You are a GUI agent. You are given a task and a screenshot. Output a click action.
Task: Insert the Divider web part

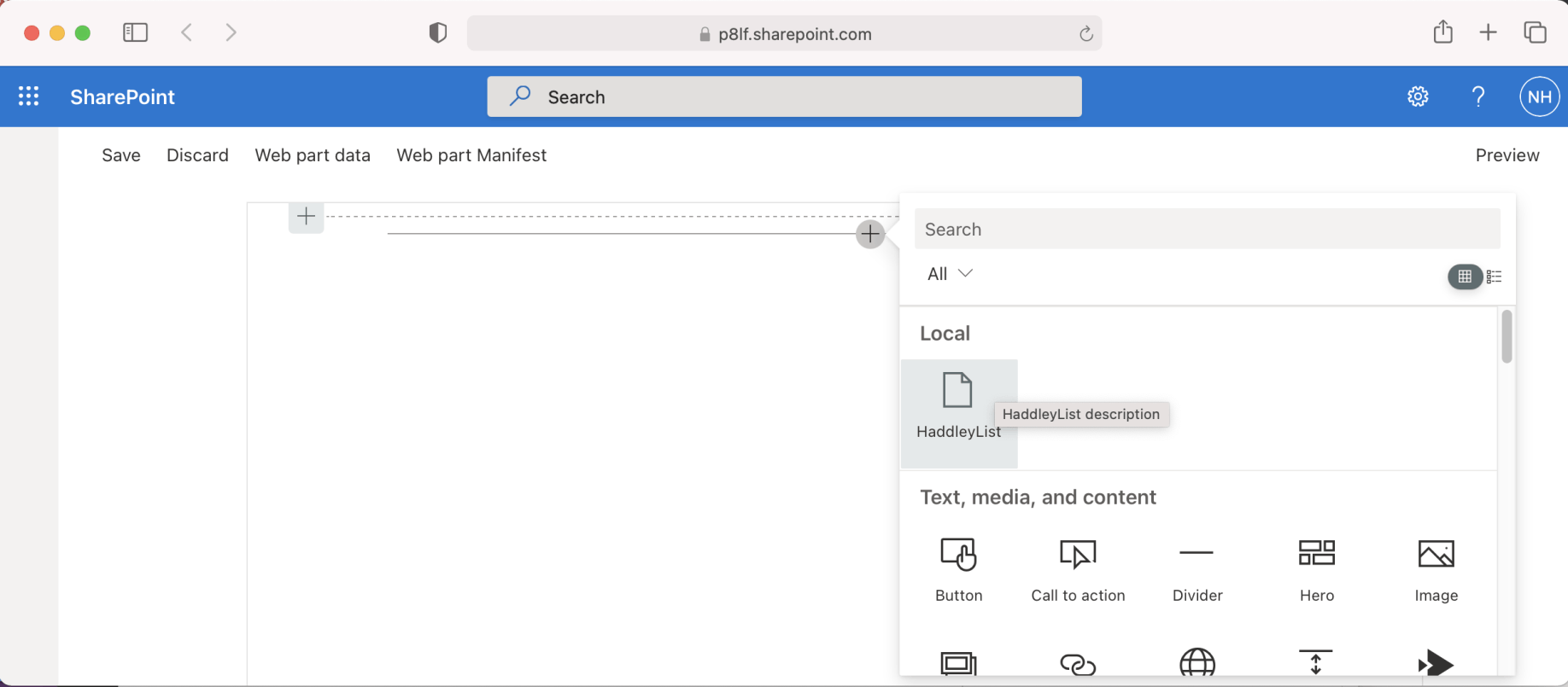(1197, 569)
